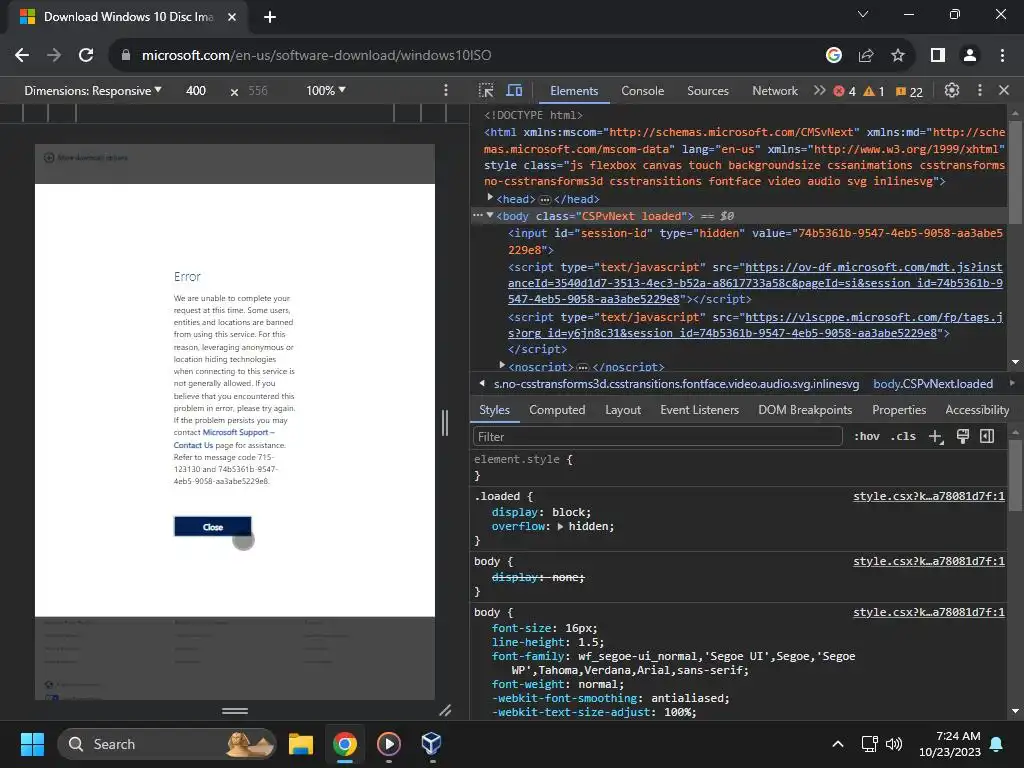1024x768 pixels.
Task: Click the Google account icon in address bar
Action: coord(833,56)
